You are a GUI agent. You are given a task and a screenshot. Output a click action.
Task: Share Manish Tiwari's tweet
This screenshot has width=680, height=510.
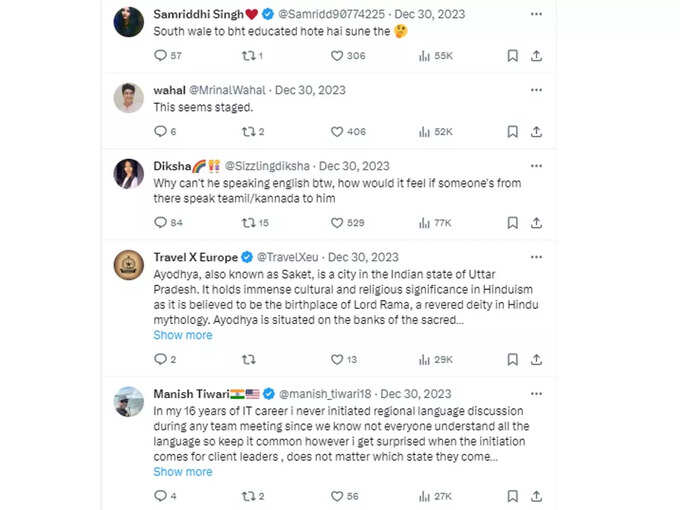click(536, 496)
